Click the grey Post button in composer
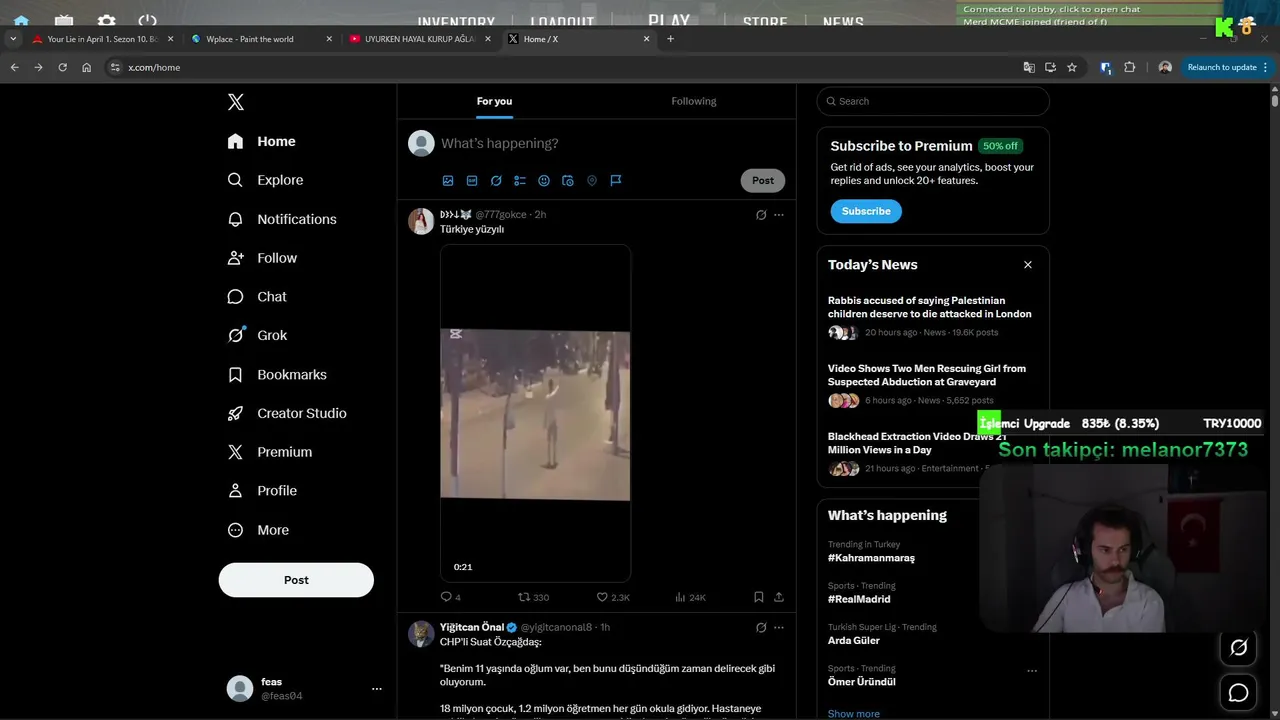This screenshot has width=1280, height=720. [763, 181]
